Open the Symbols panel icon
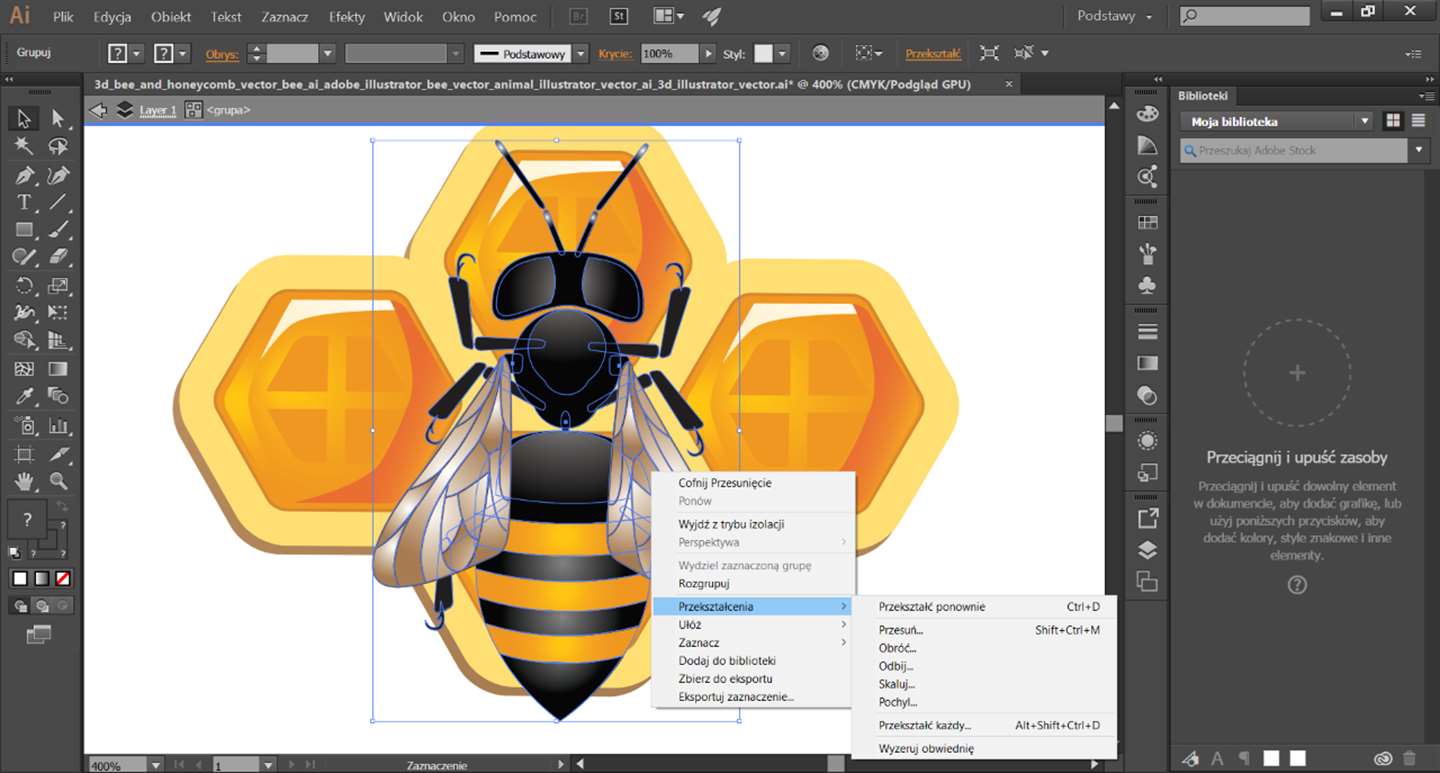Screen dimensions: 1440x773 coord(1147,285)
